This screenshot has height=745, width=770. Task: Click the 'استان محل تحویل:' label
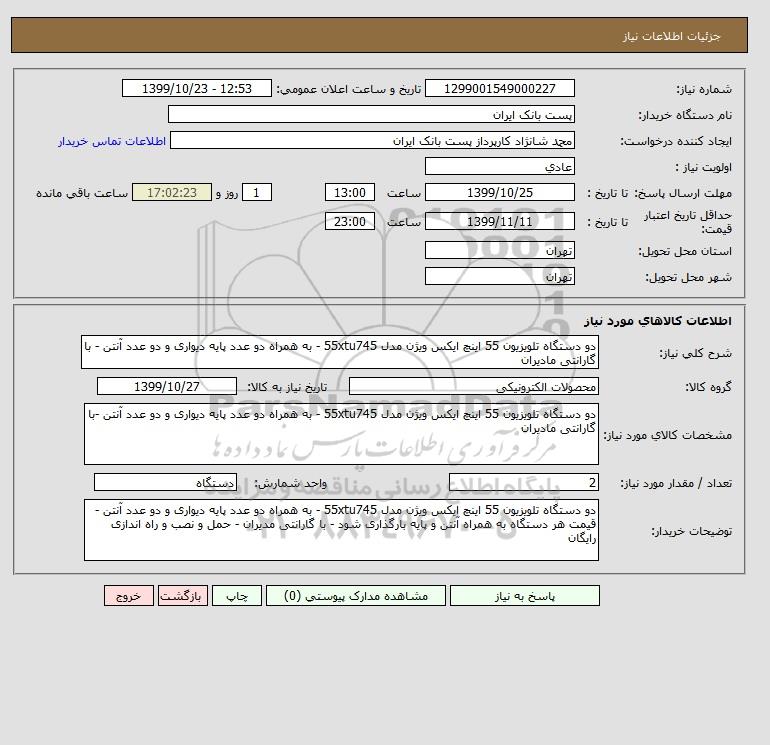pyautogui.click(x=685, y=251)
